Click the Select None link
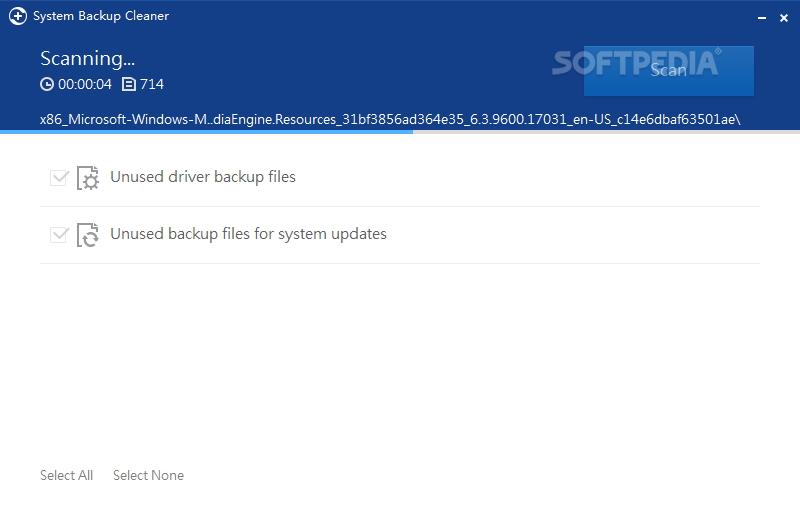The image size is (800, 512). [x=148, y=475]
